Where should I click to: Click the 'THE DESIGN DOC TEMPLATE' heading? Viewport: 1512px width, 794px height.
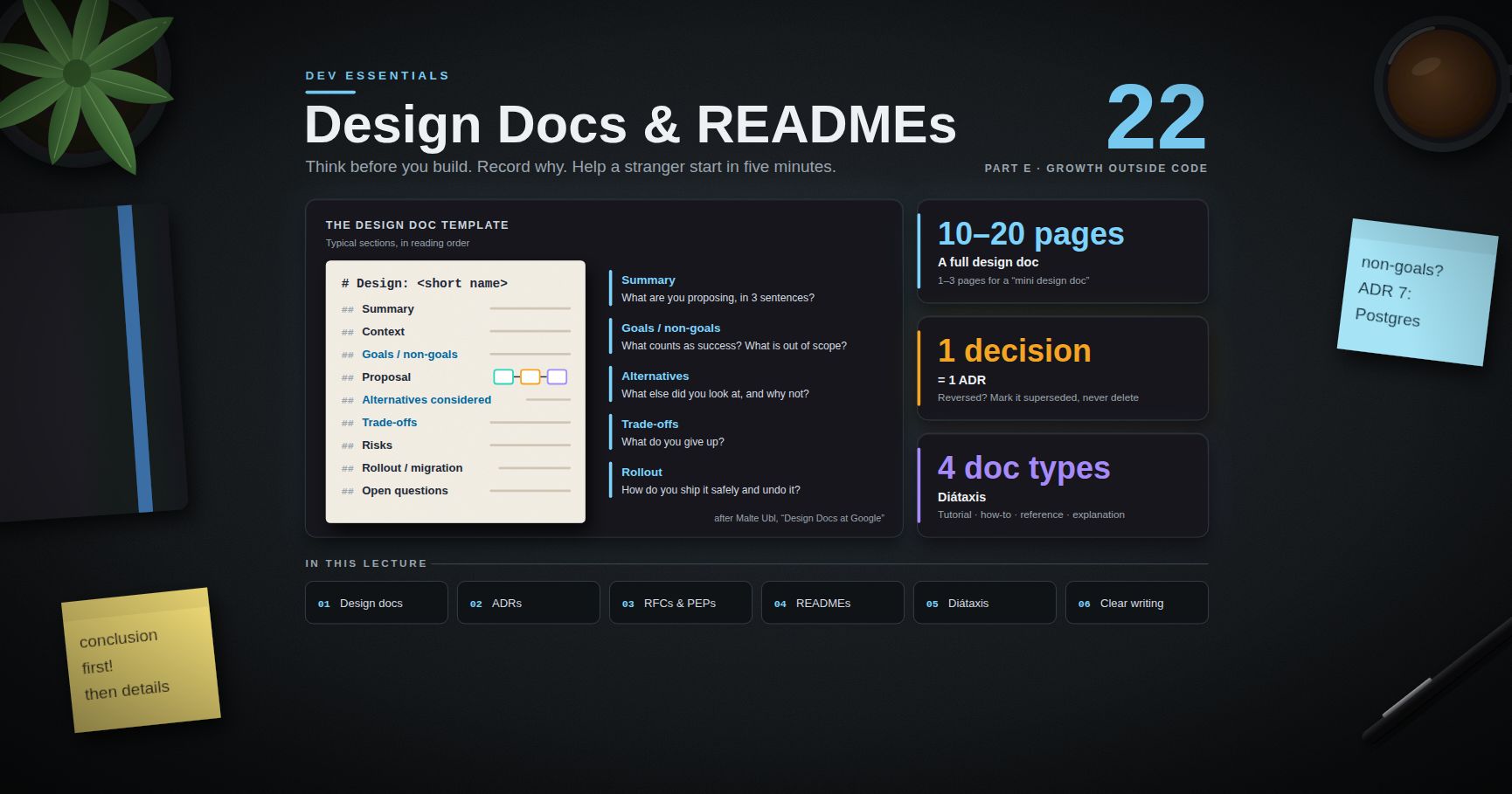(417, 225)
